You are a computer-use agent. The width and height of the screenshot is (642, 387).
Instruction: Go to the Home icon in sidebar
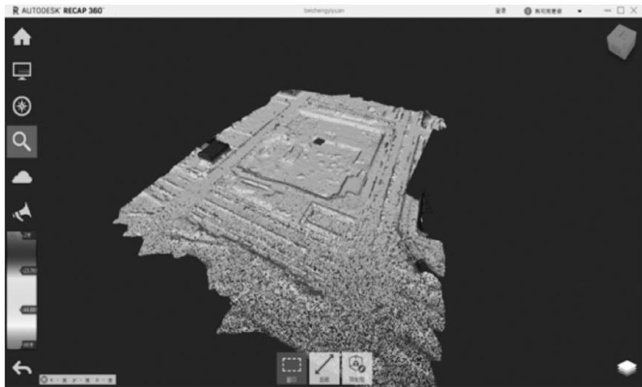(x=22, y=37)
